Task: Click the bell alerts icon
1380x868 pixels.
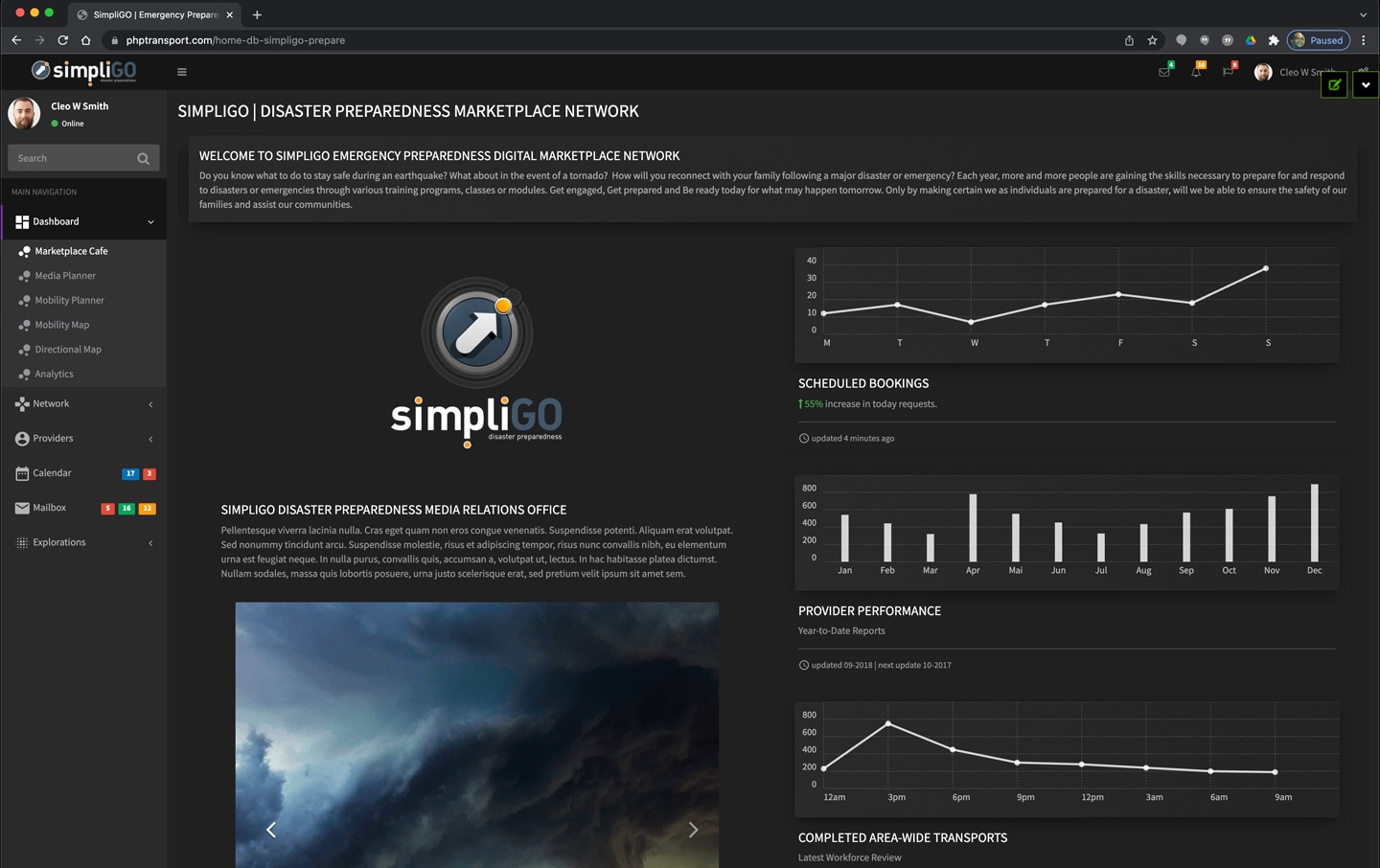Action: pos(1196,72)
